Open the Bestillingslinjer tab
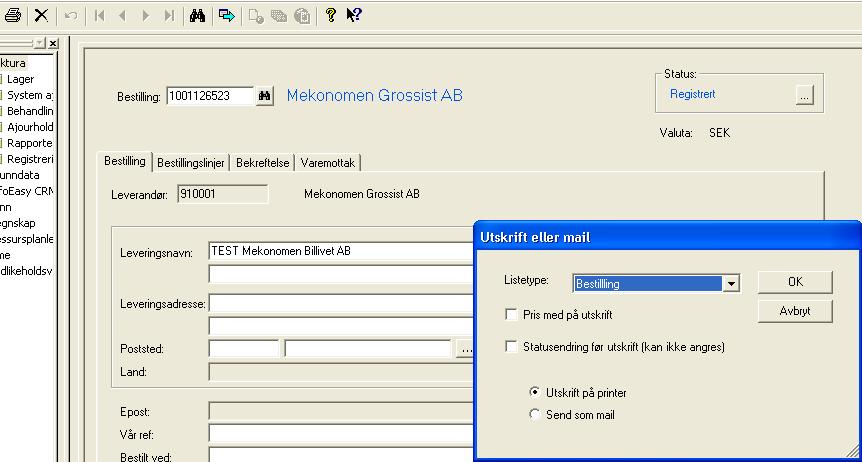 pos(191,163)
